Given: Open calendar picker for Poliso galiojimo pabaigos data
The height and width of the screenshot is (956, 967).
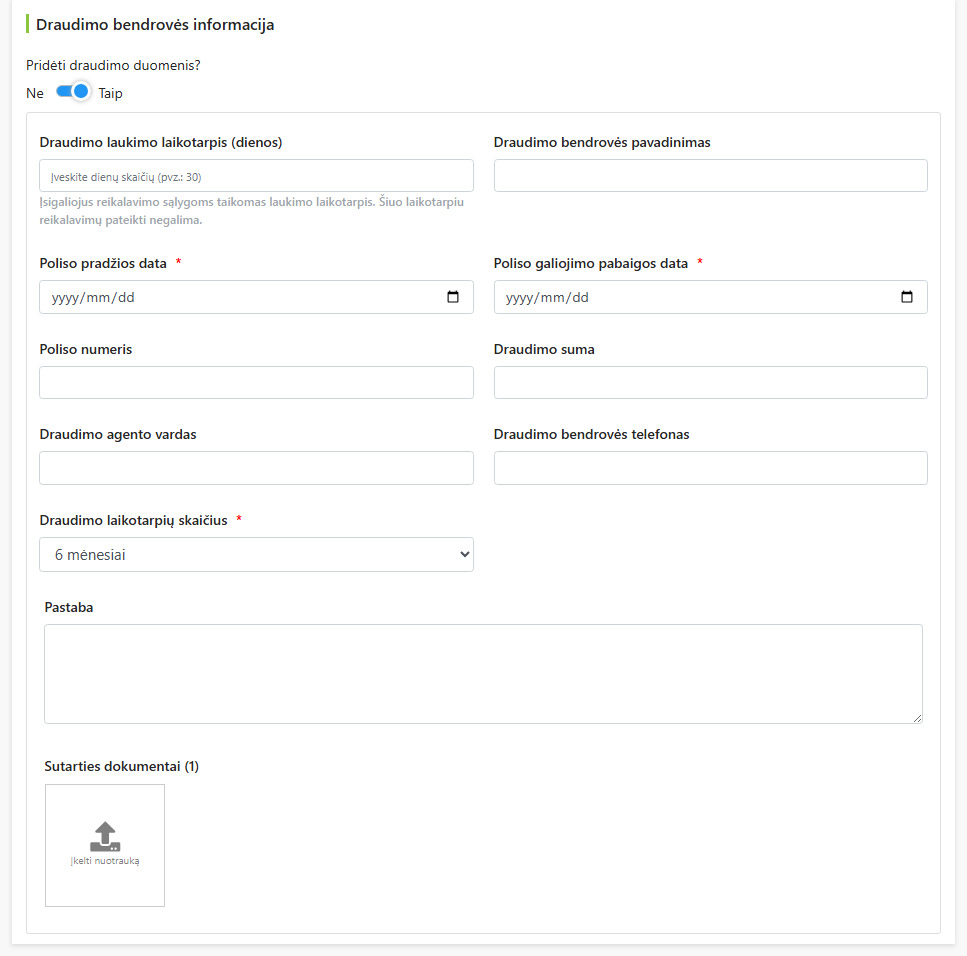Looking at the screenshot, I should (907, 297).
